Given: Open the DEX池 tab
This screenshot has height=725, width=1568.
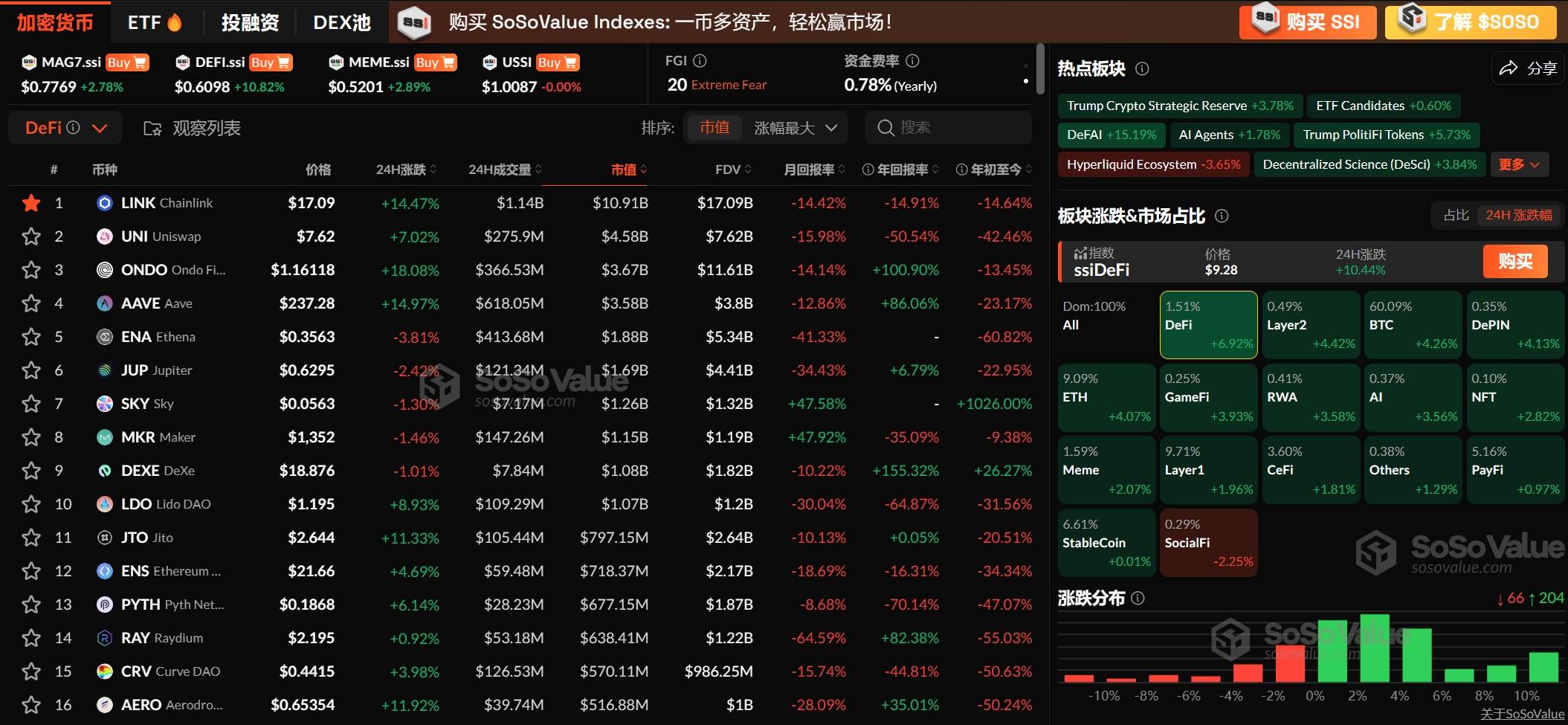Looking at the screenshot, I should pyautogui.click(x=342, y=22).
